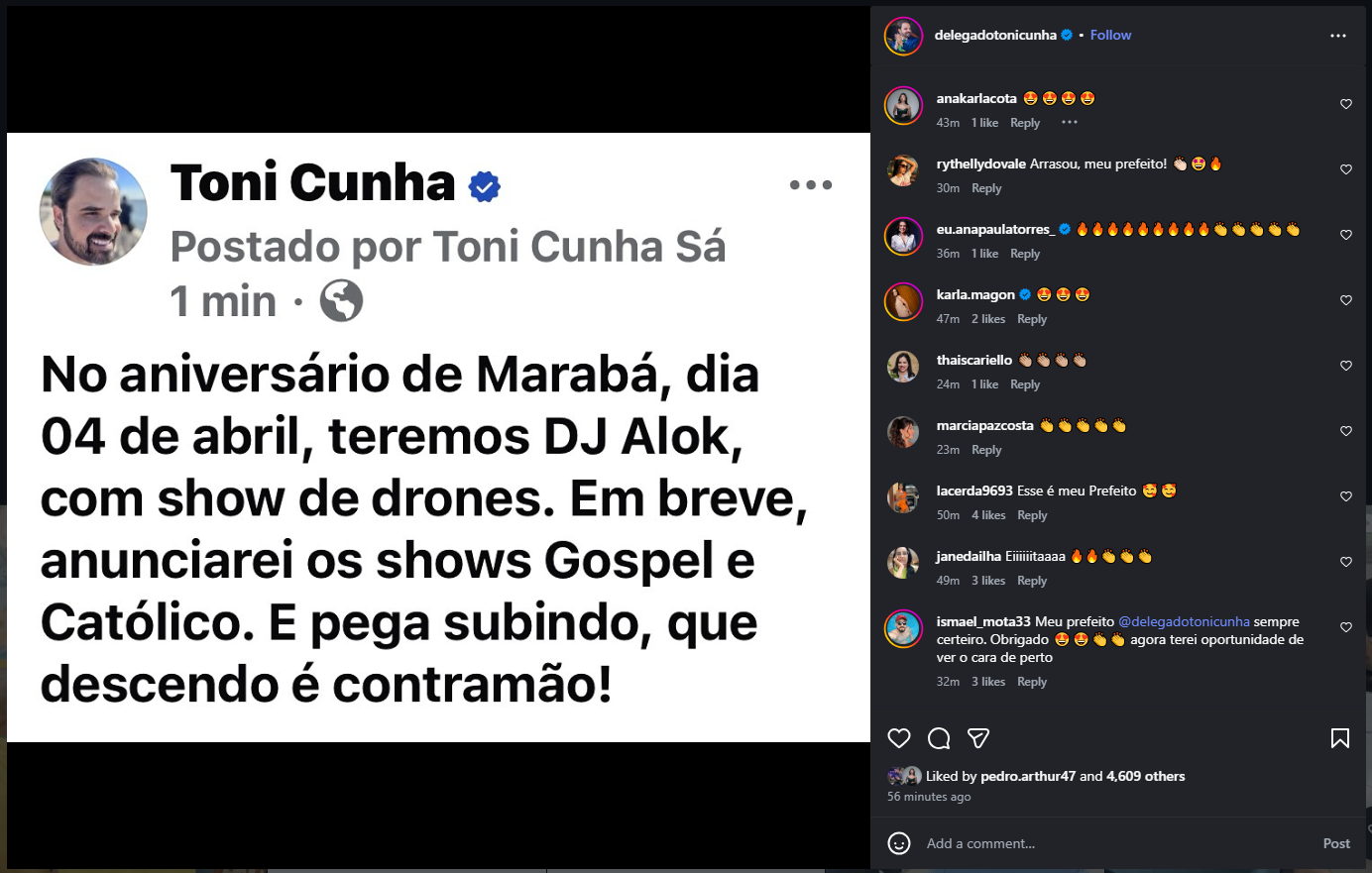The height and width of the screenshot is (873, 1372).
Task: Open more options for the post header
Action: pos(1338,36)
